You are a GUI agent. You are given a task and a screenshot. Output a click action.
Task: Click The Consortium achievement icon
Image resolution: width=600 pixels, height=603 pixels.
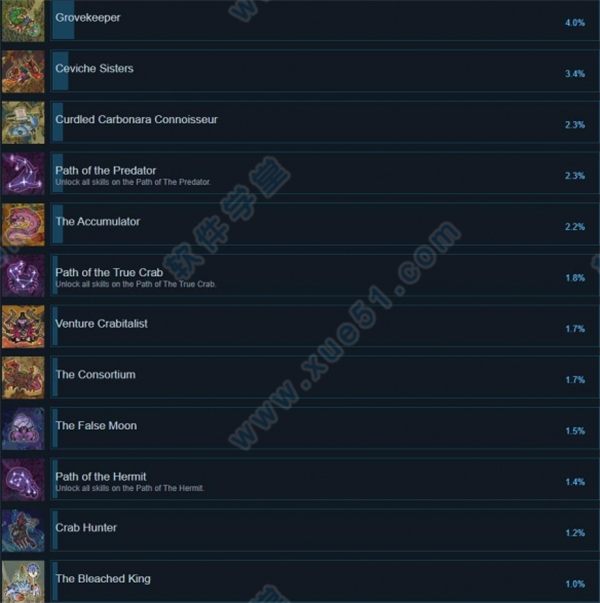(x=23, y=378)
